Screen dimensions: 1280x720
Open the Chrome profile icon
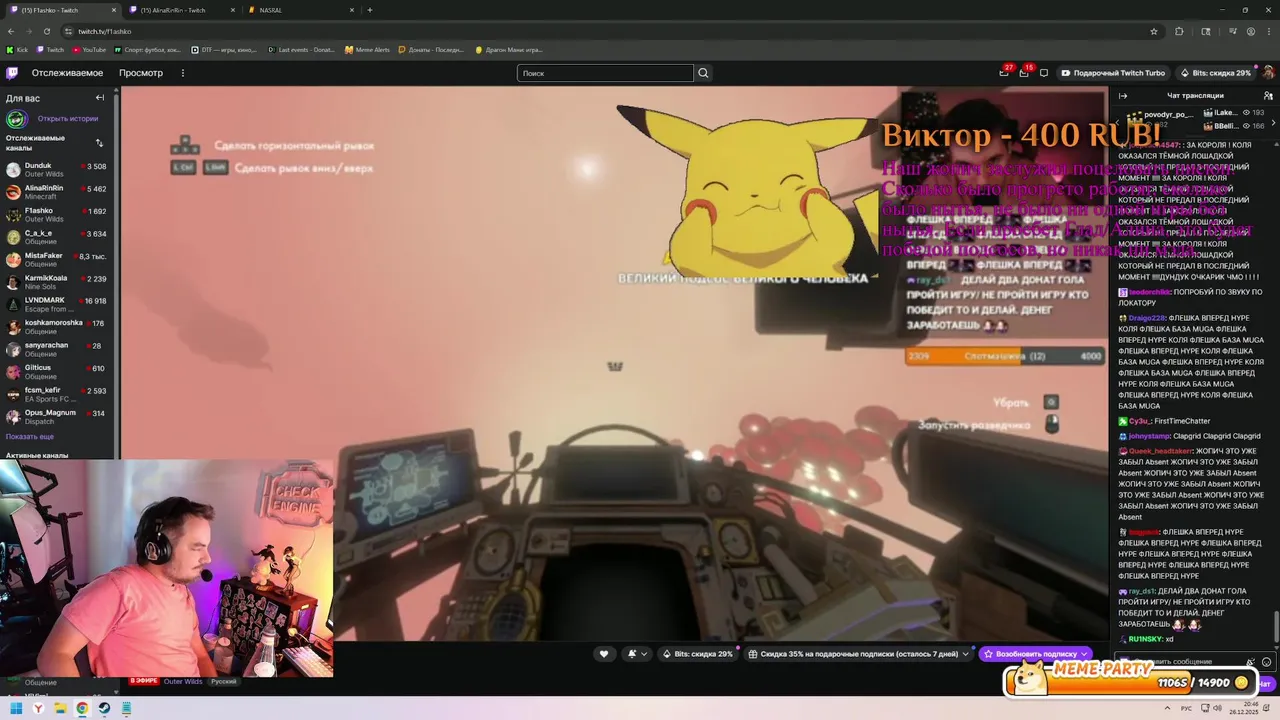coord(1251,31)
